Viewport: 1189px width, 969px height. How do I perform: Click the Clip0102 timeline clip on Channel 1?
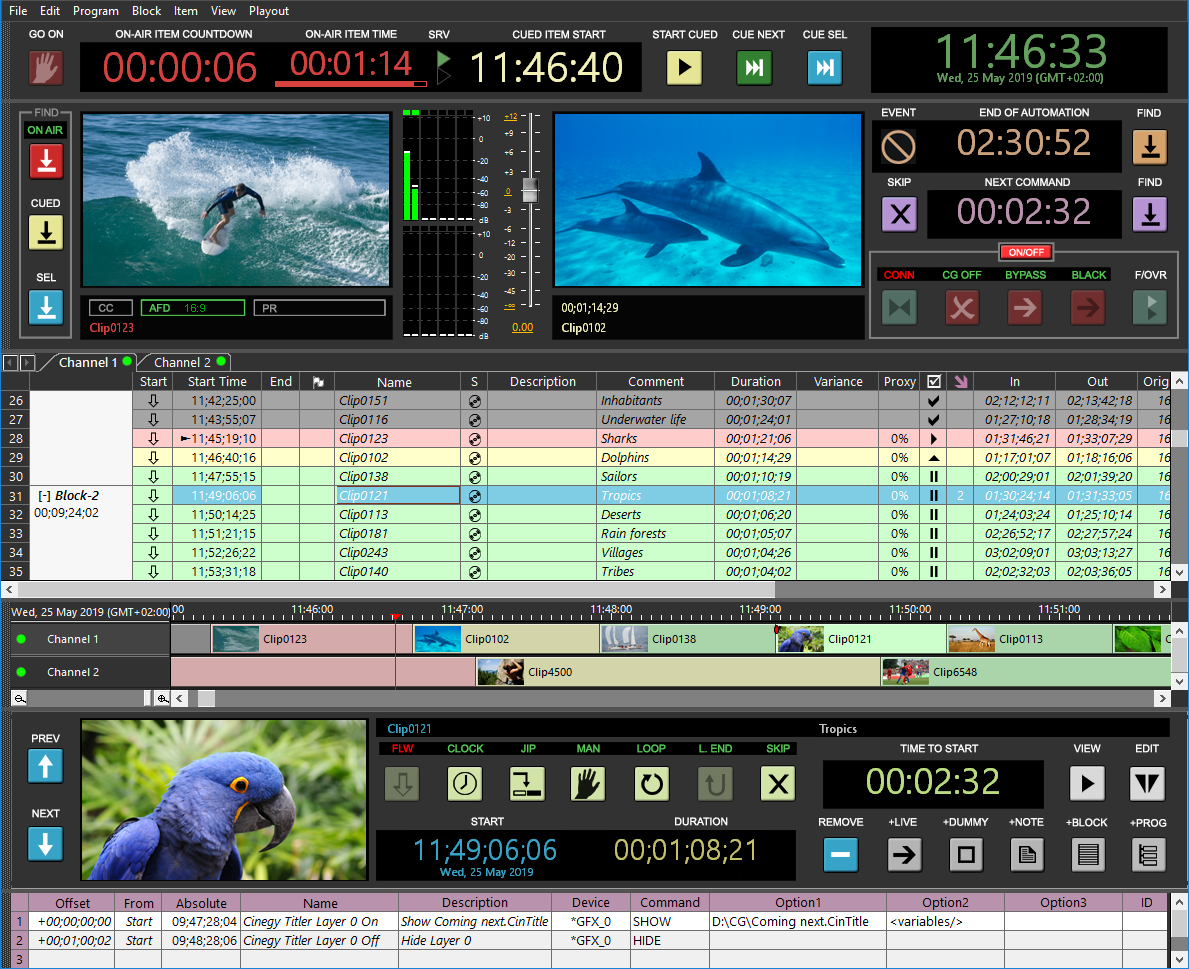click(507, 639)
